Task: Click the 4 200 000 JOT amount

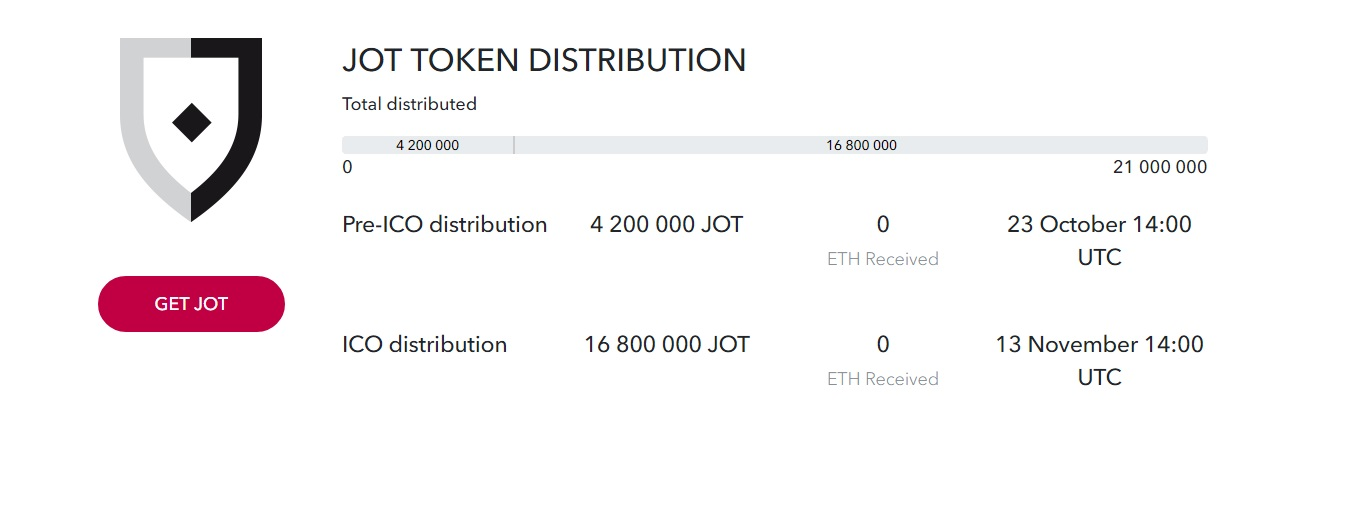Action: (667, 224)
